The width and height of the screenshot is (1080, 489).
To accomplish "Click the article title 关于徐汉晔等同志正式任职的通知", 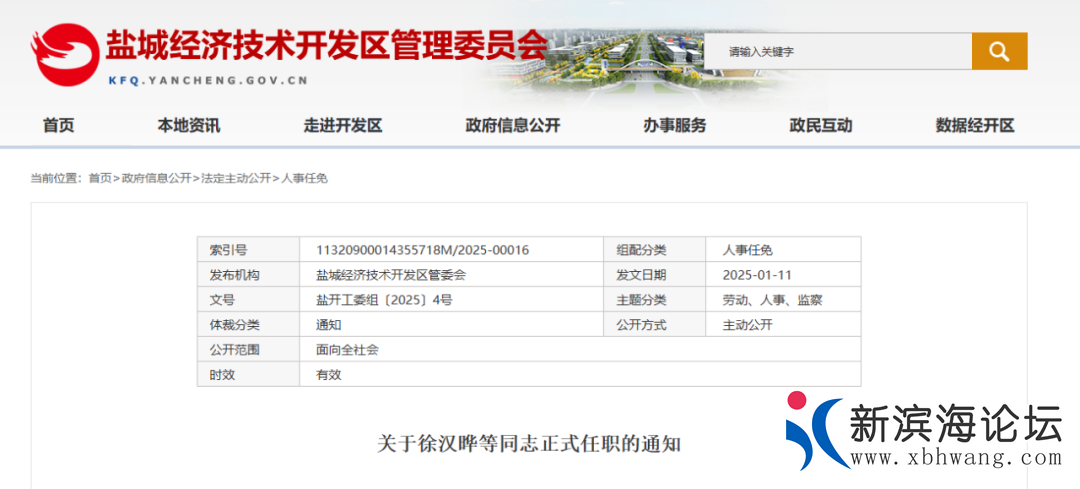I will pos(529,443).
